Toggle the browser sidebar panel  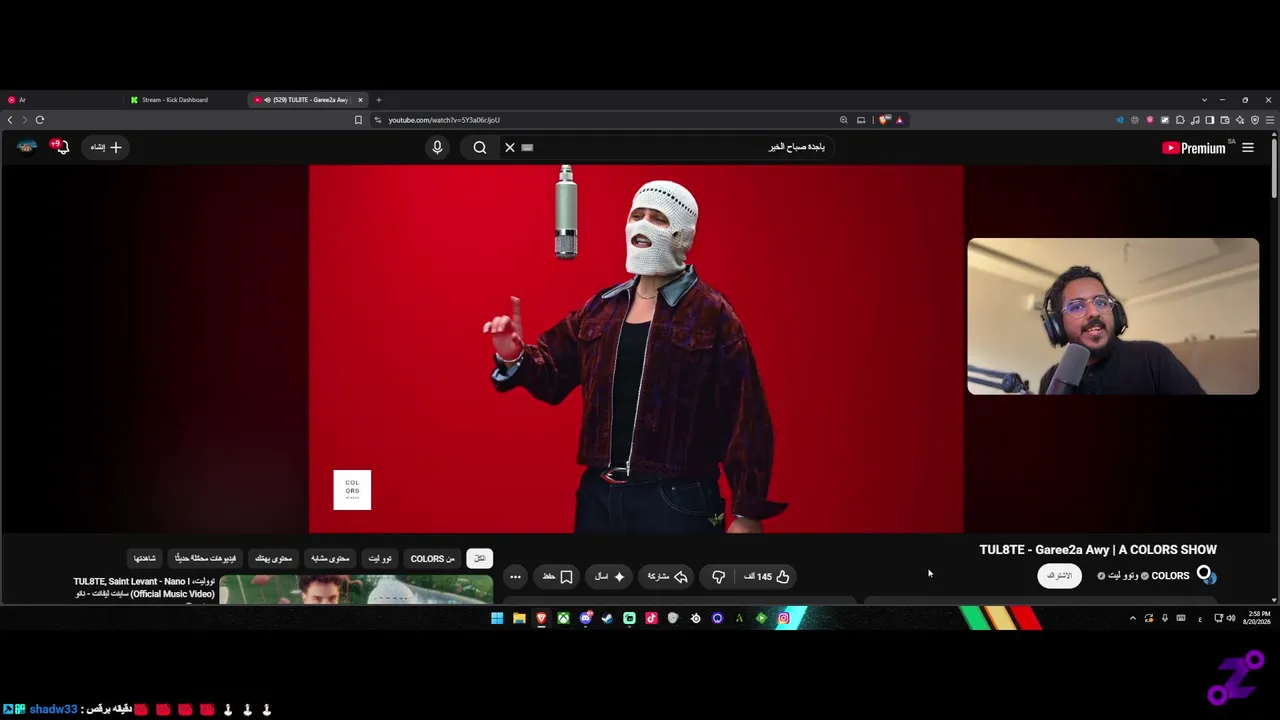(x=1210, y=120)
